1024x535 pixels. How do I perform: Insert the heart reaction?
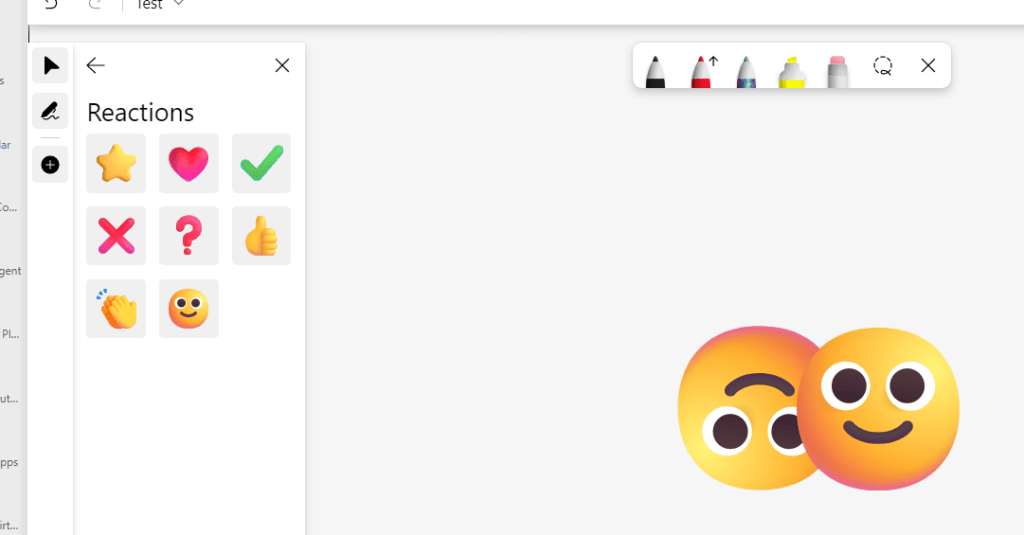(x=189, y=163)
